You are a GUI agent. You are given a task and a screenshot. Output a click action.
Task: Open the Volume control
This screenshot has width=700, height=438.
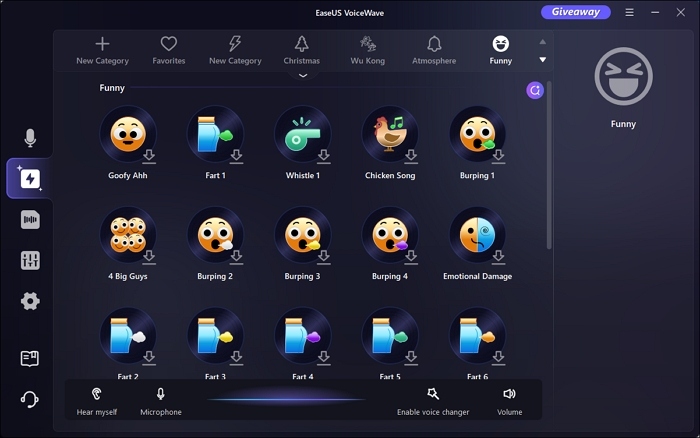click(x=510, y=399)
